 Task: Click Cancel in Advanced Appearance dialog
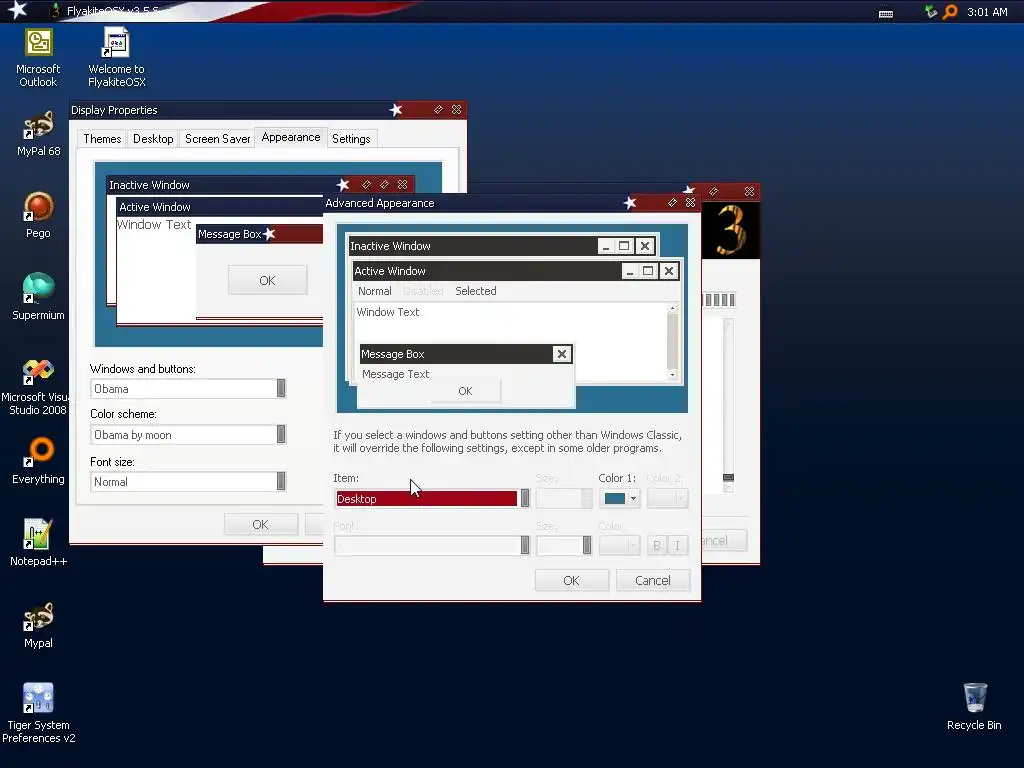652,581
